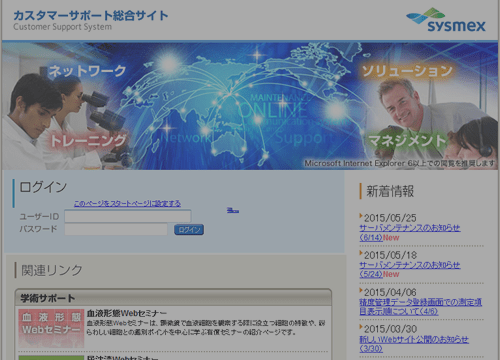Image resolution: width=500 pixels, height=360 pixels.
Task: Click the ユーザーID input field
Action: 128,216
